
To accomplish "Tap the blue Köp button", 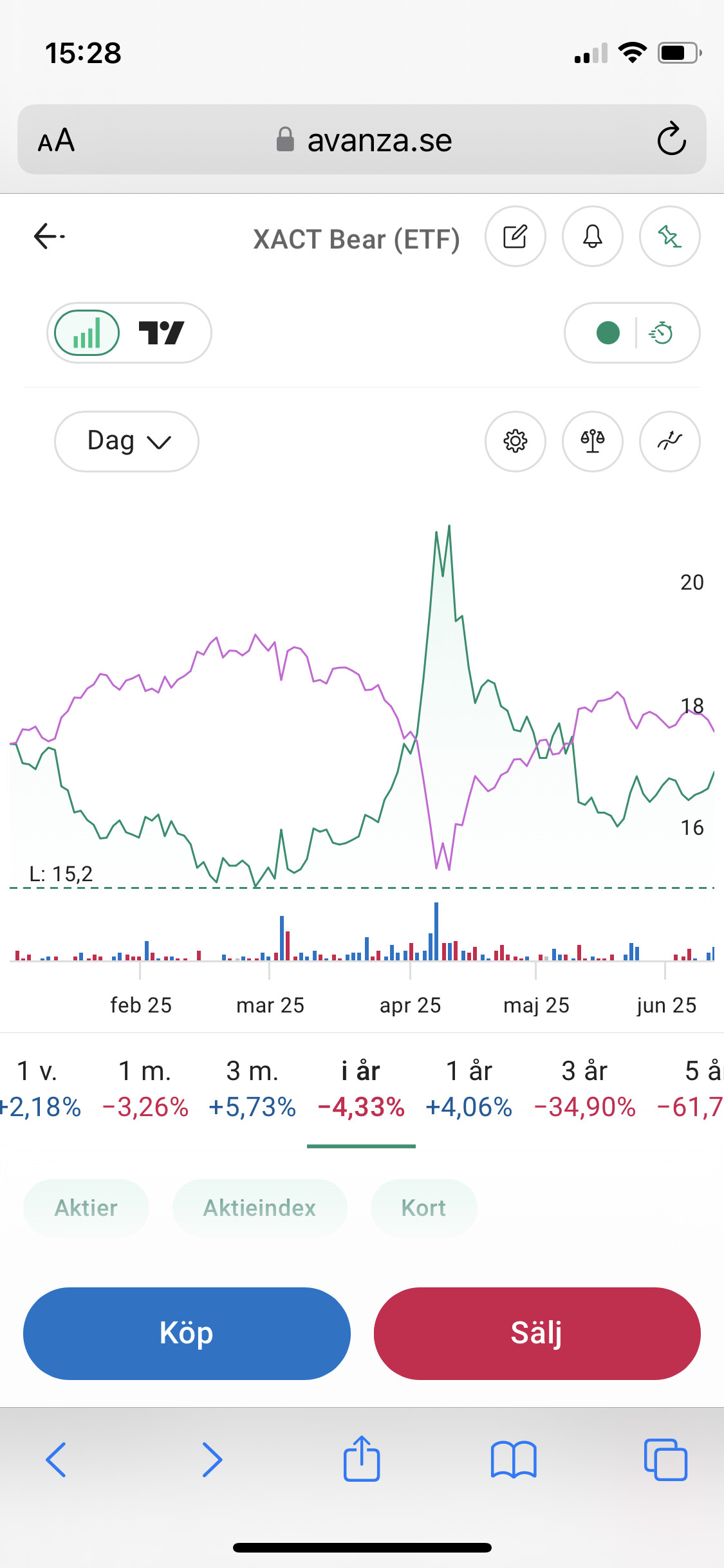I will coord(187,1333).
